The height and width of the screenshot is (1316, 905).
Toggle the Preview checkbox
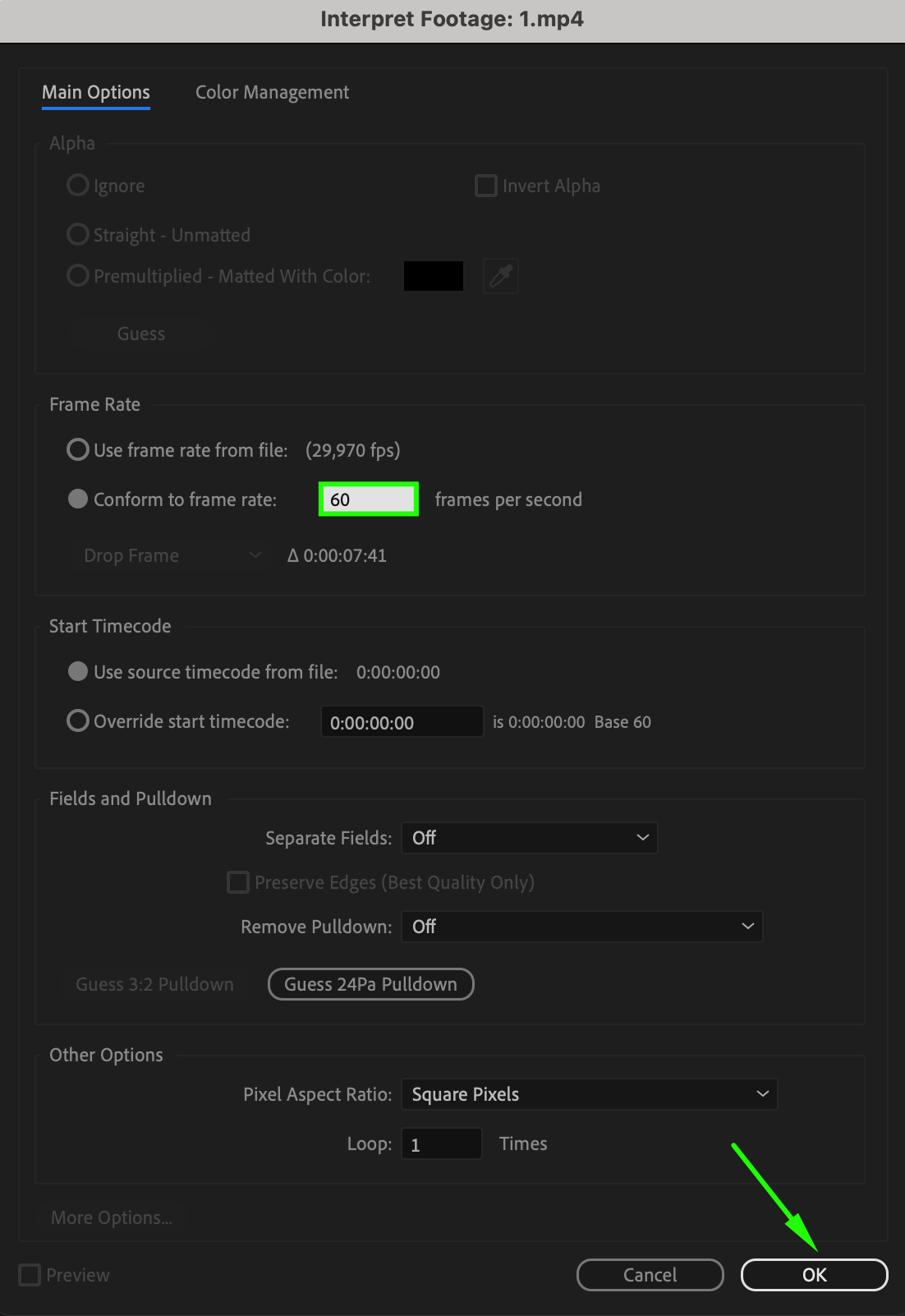30,1275
